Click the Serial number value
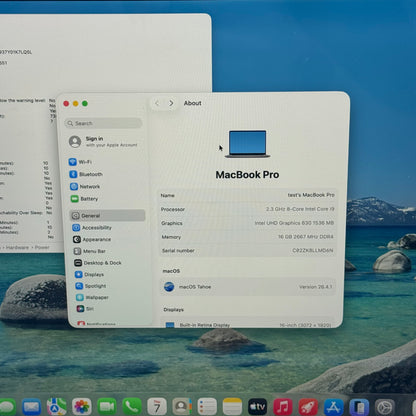 tap(313, 250)
